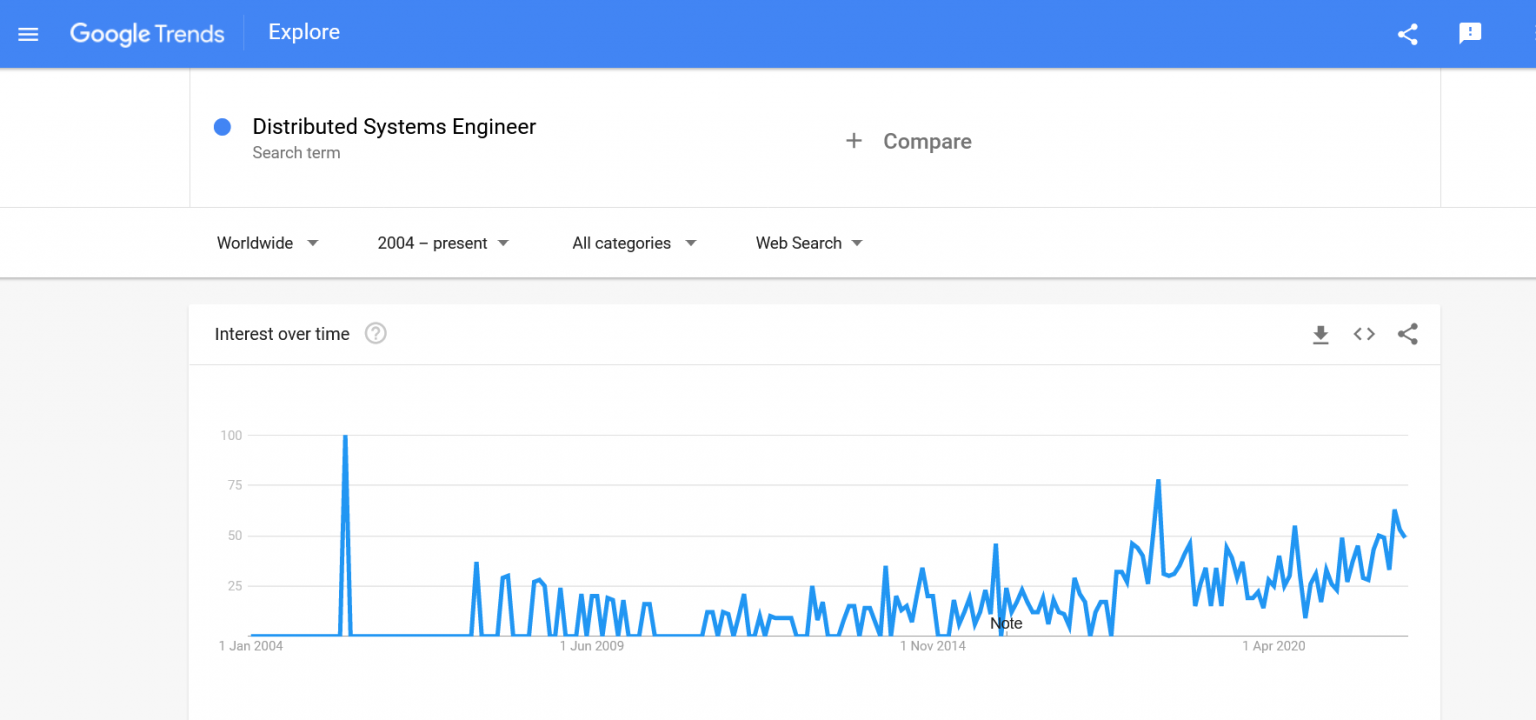
Task: Open the send feedback icon
Action: point(1469,33)
